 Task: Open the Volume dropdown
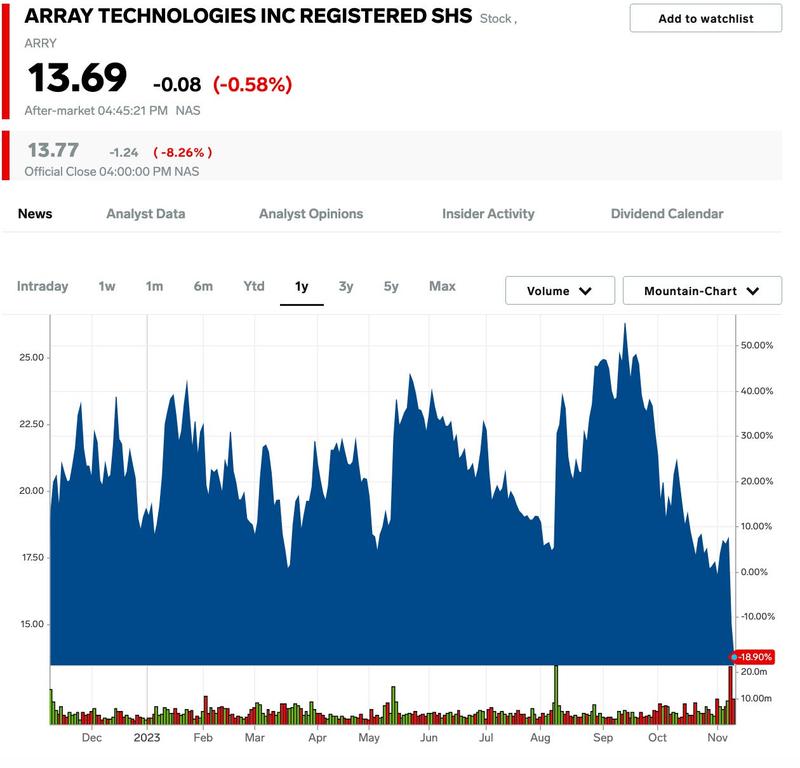(560, 291)
